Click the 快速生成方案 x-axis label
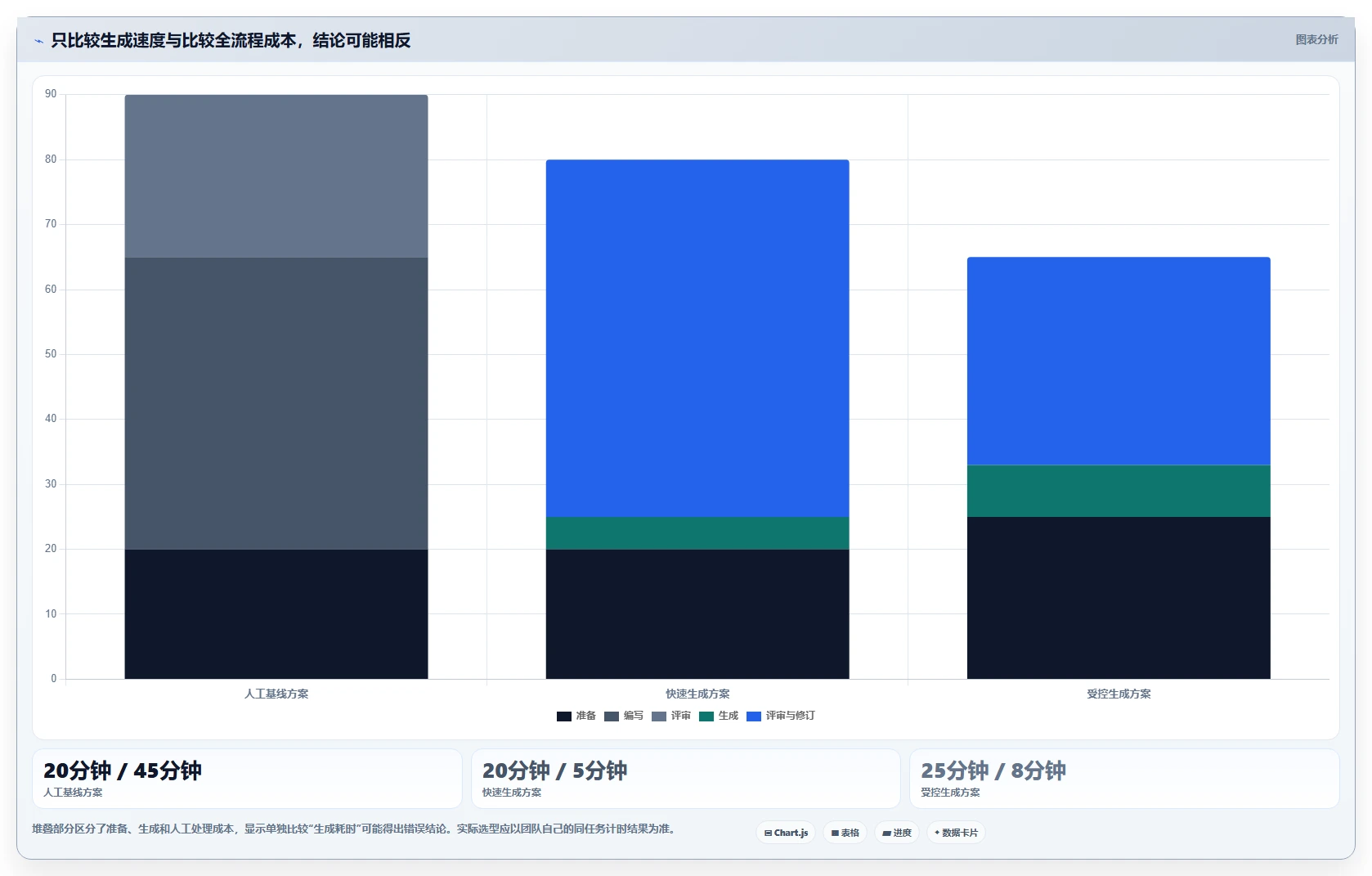Image resolution: width=1372 pixels, height=876 pixels. tap(697, 694)
